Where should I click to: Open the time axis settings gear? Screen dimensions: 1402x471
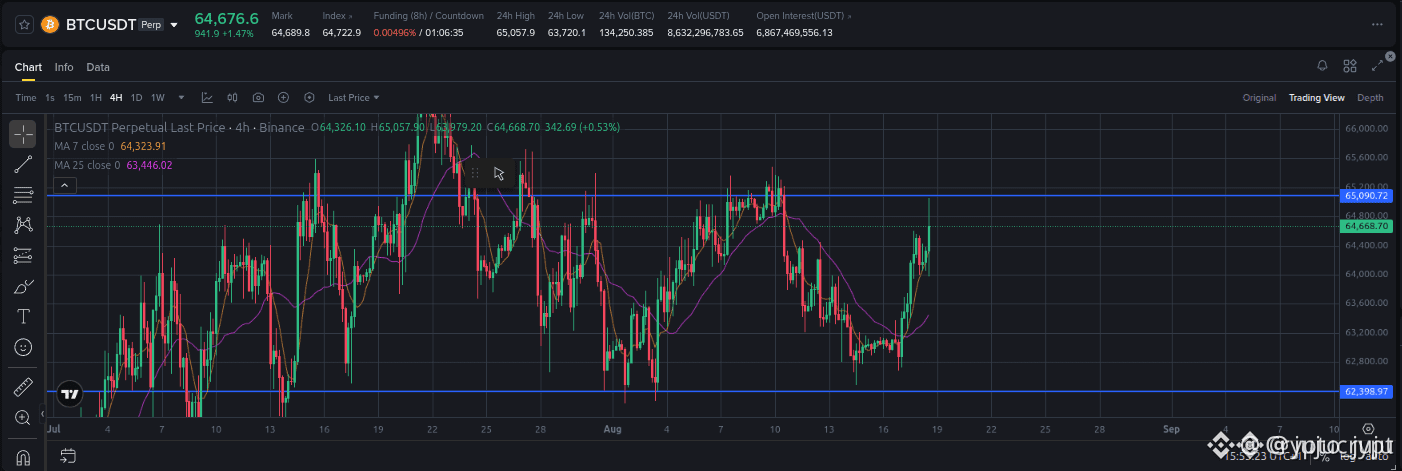click(1368, 428)
